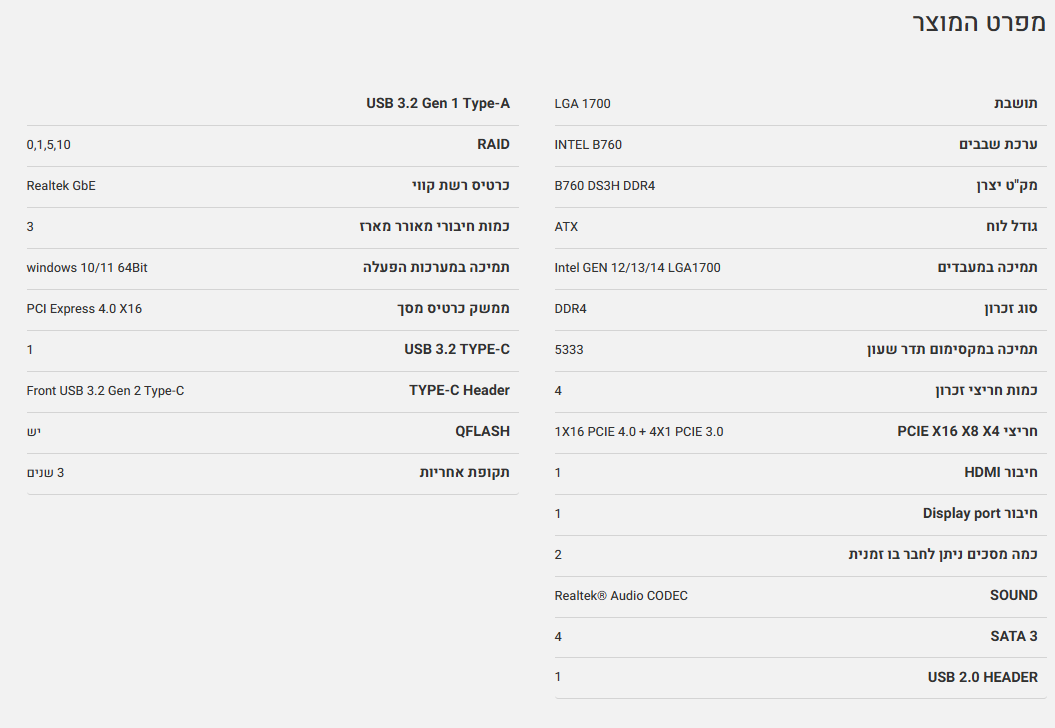This screenshot has height=728, width=1055.
Task: Select the windows 10/11 64Bit text
Action: (87, 268)
